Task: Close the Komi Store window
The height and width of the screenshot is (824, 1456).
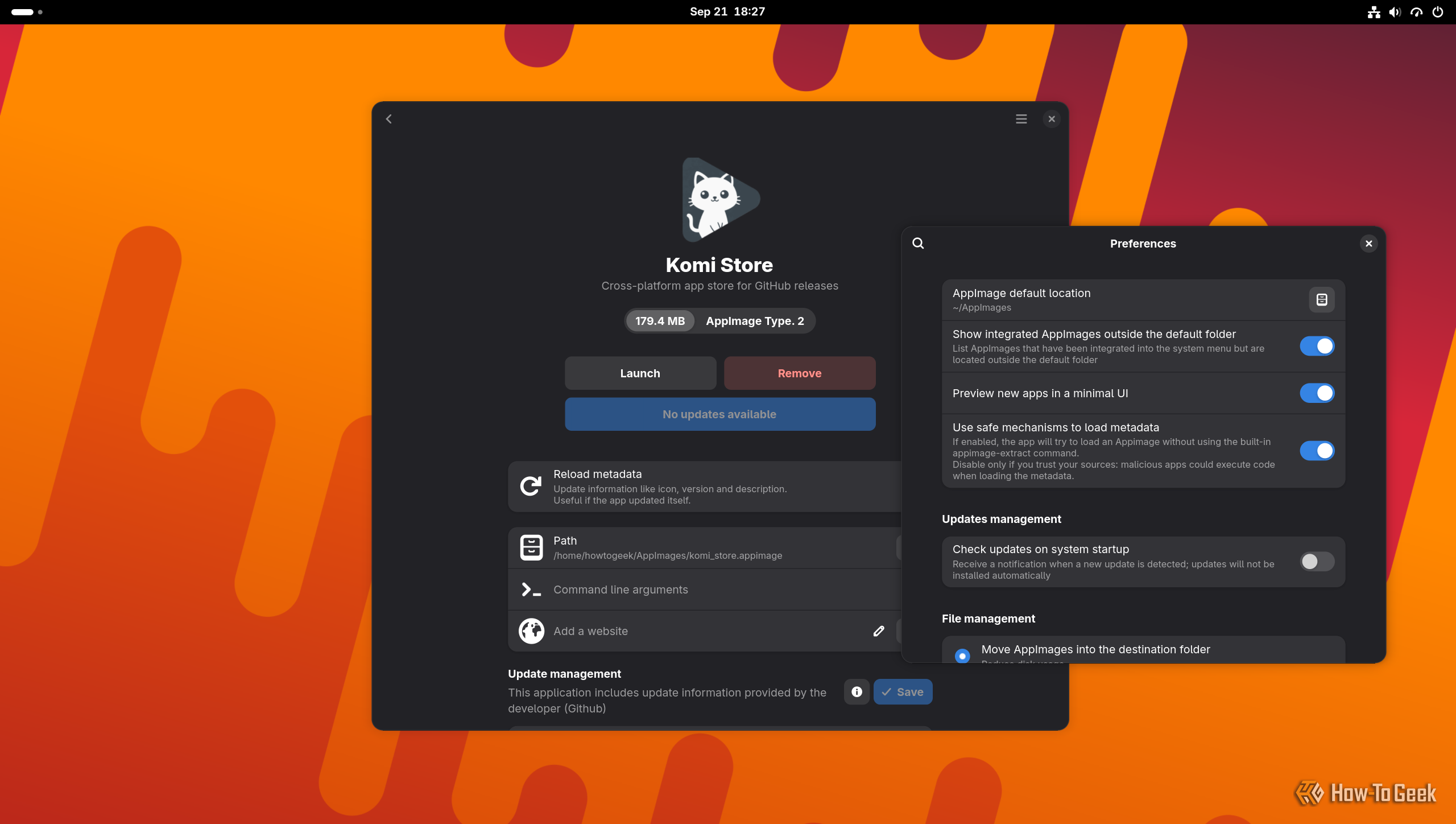Action: (x=1052, y=119)
